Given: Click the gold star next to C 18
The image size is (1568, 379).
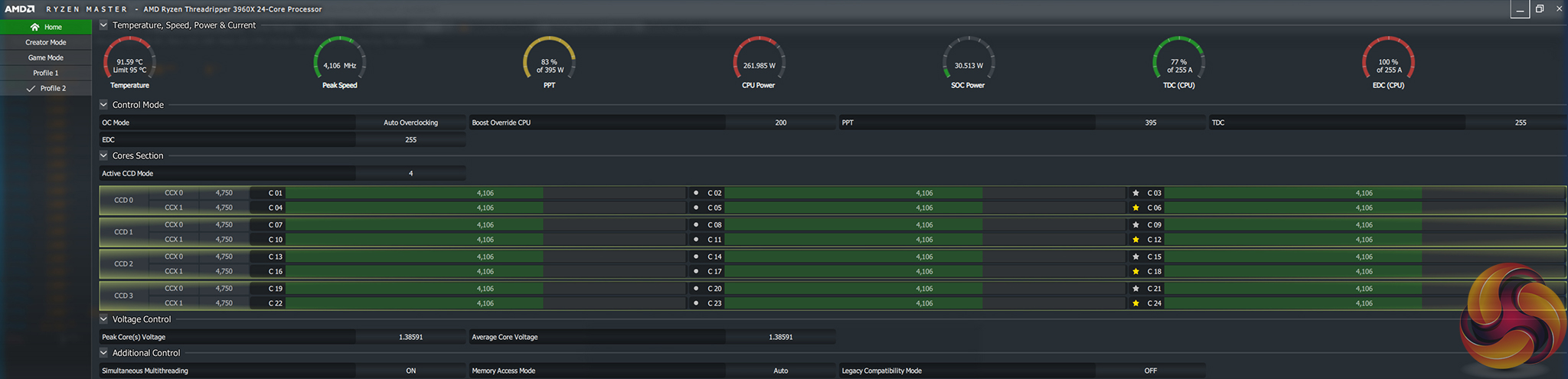Looking at the screenshot, I should click(x=1135, y=271).
